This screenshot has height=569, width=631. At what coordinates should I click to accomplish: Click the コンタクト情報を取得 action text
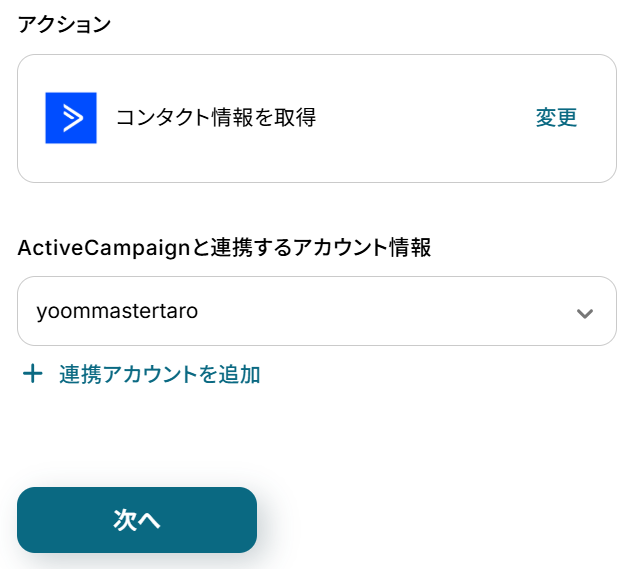[216, 118]
